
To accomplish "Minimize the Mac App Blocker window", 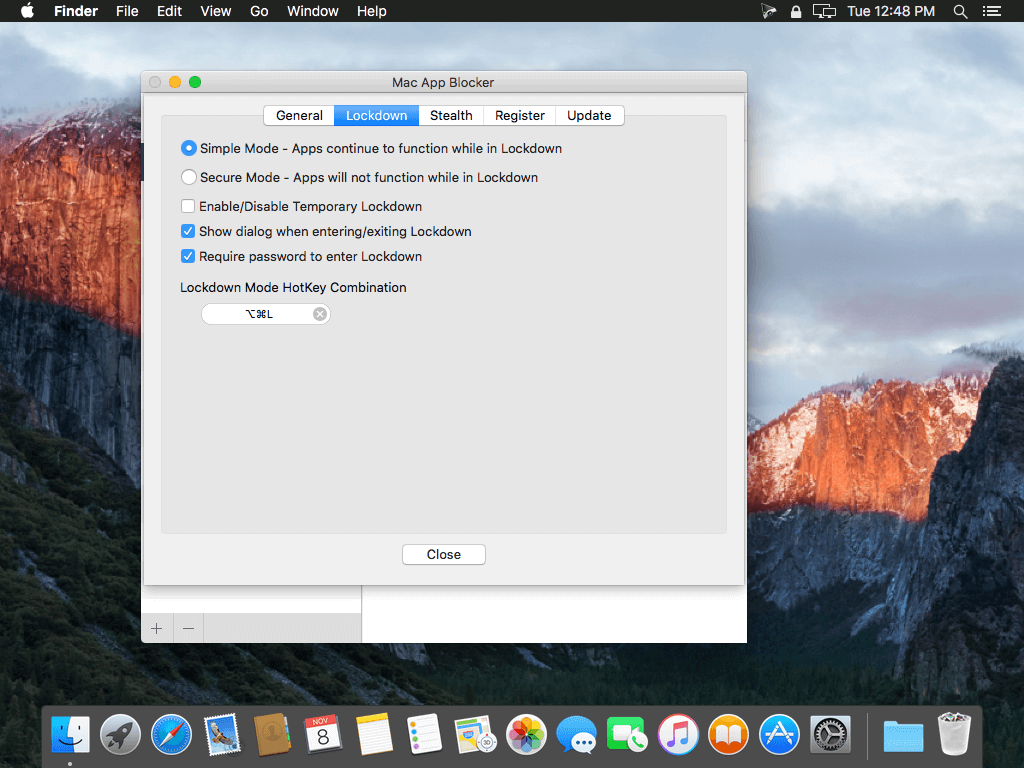I will point(175,82).
